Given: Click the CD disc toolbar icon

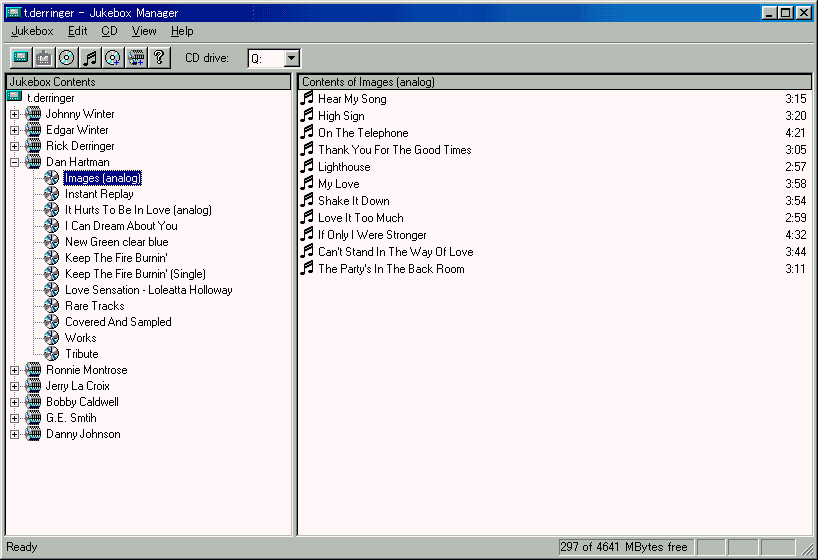Looking at the screenshot, I should pos(66,58).
